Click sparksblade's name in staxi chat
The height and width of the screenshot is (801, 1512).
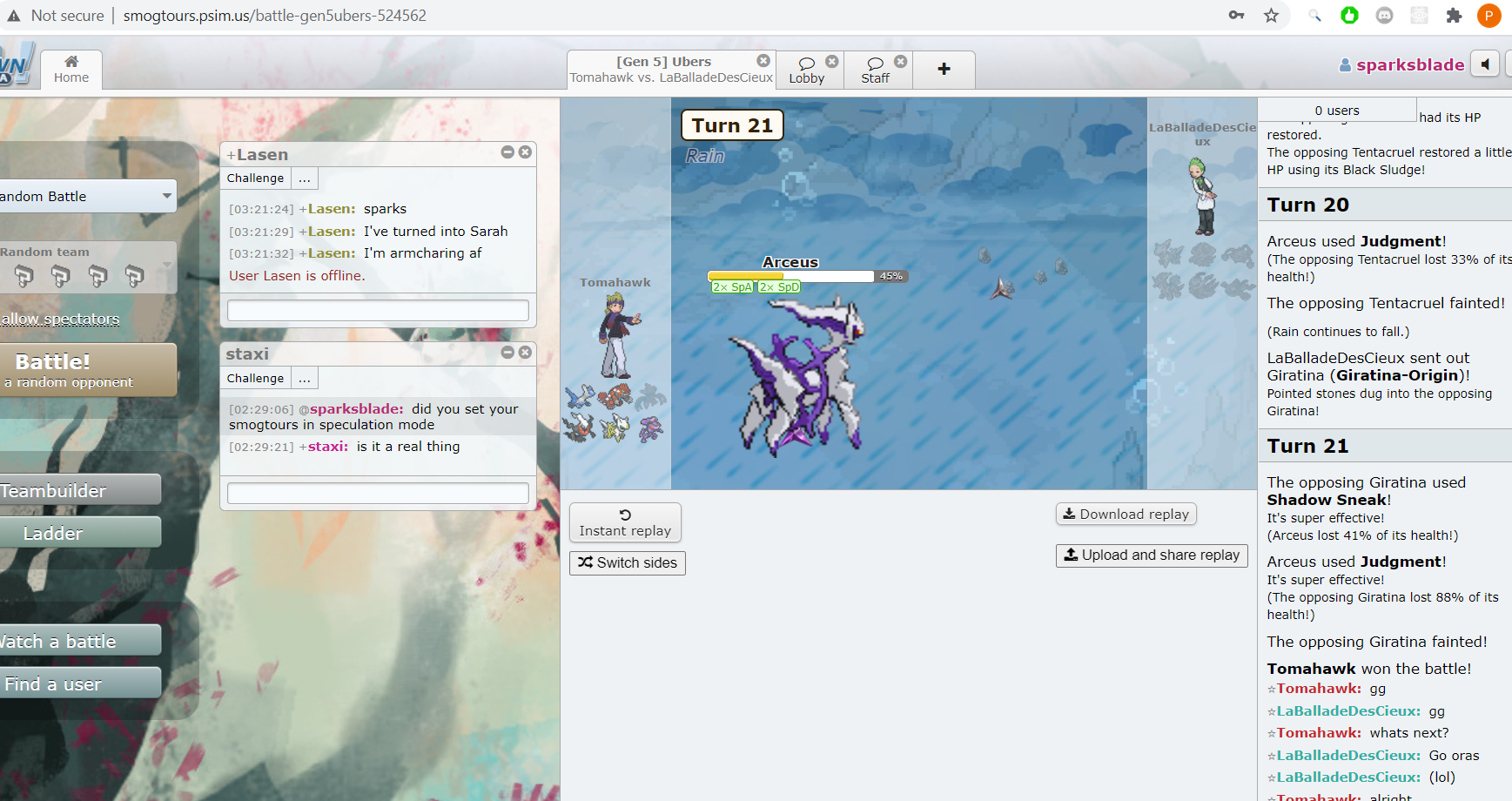pos(357,409)
